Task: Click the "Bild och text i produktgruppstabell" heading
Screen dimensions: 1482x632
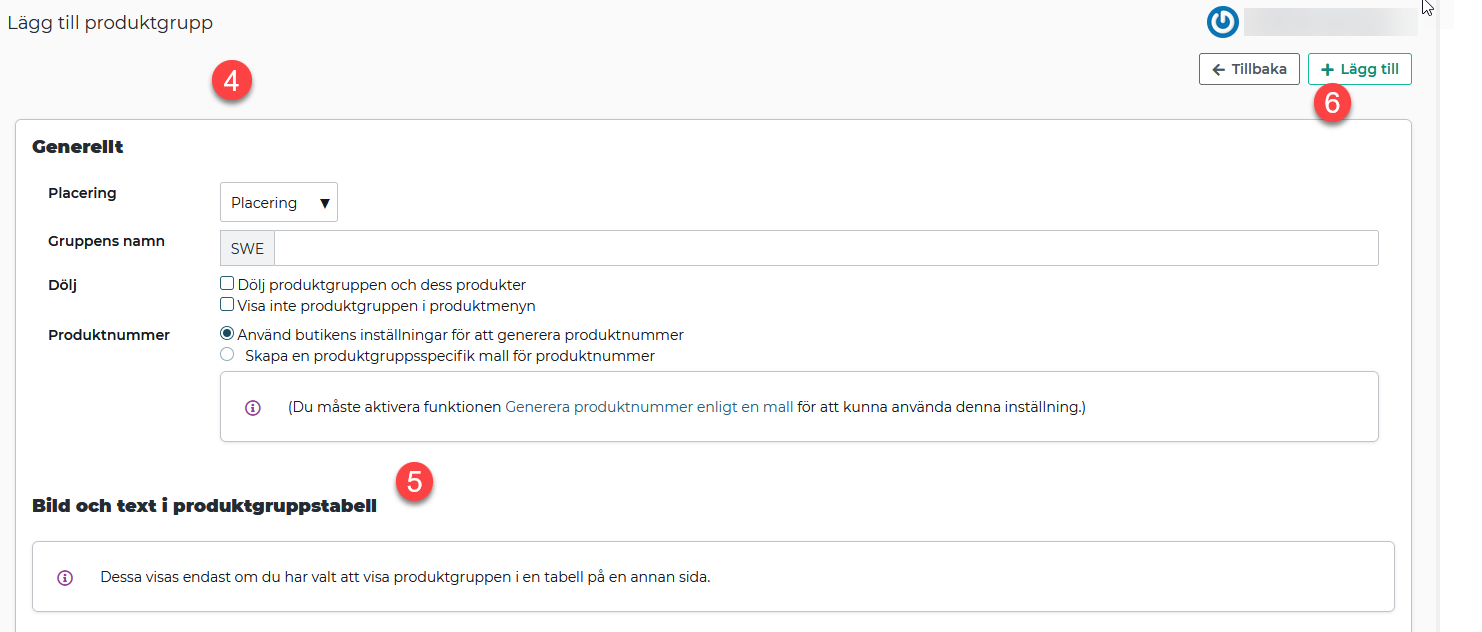Action: (204, 506)
